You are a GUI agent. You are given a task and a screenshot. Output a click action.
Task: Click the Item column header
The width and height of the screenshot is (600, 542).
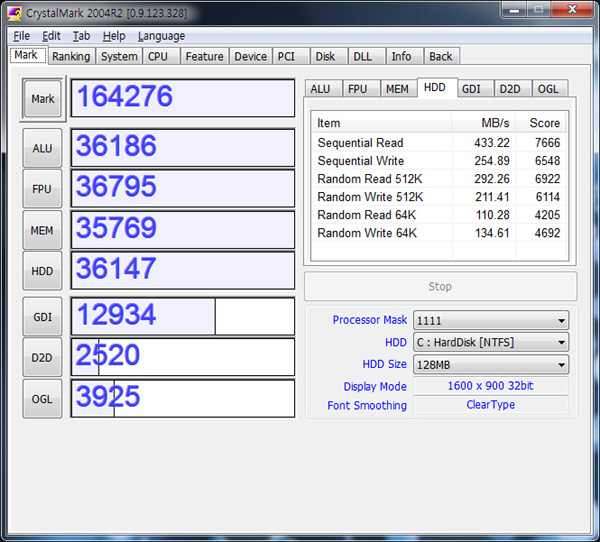coord(382,123)
